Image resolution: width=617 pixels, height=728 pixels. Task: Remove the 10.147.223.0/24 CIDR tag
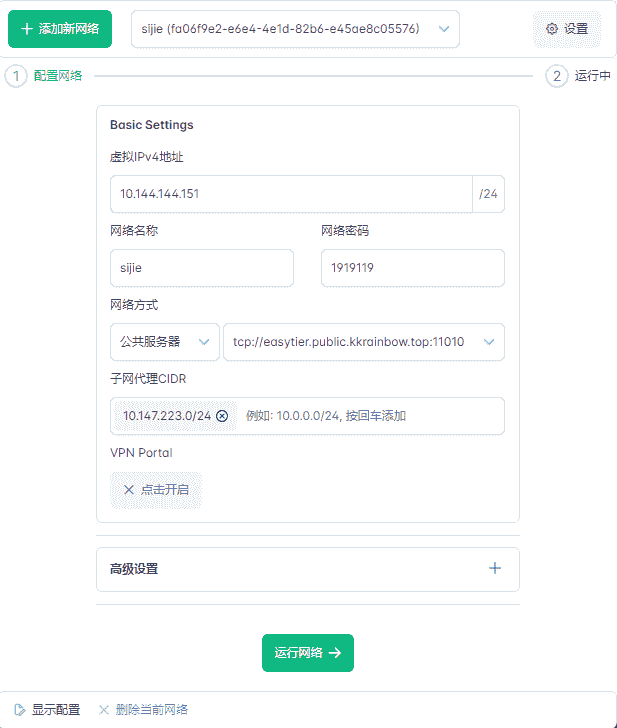(x=222, y=416)
